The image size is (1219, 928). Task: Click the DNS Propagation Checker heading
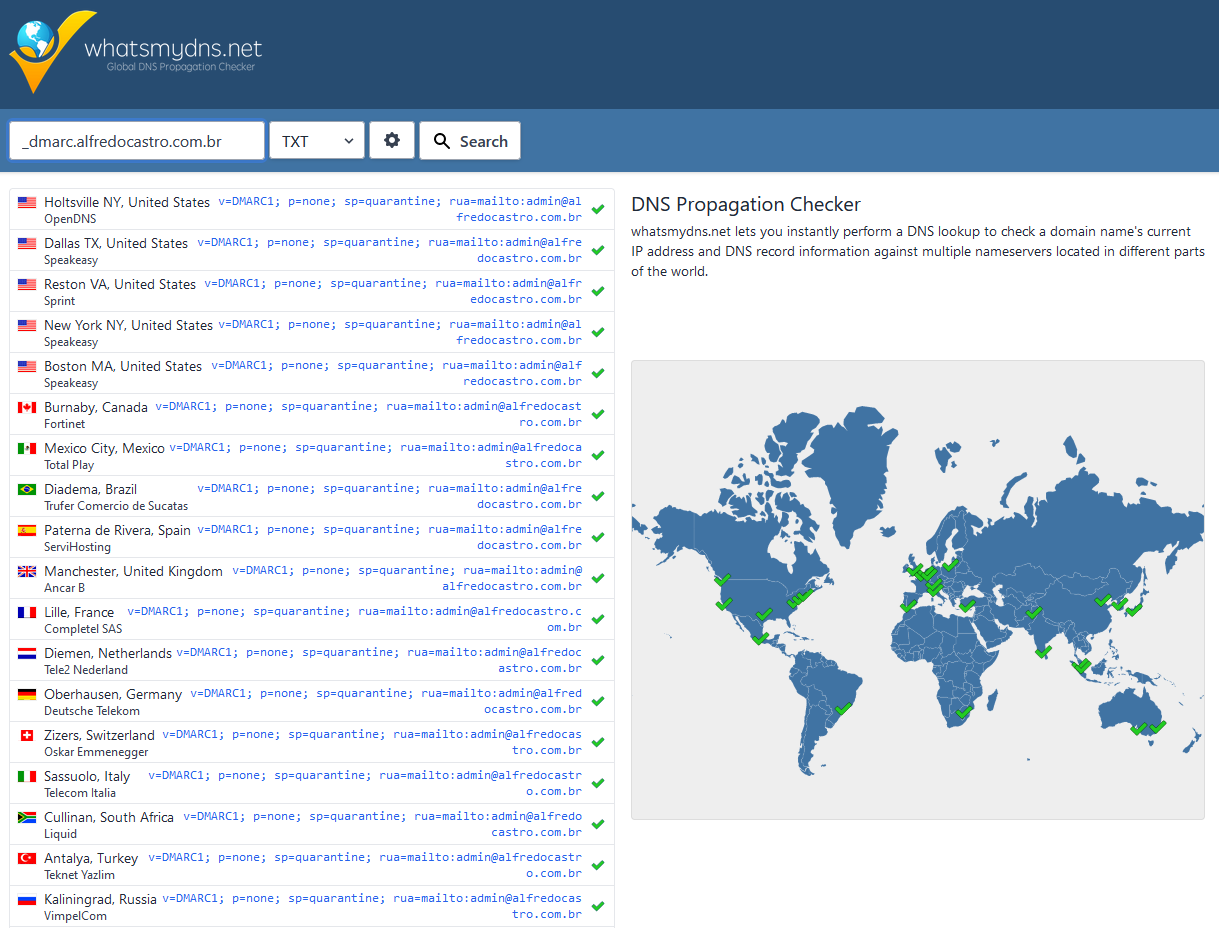[746, 204]
